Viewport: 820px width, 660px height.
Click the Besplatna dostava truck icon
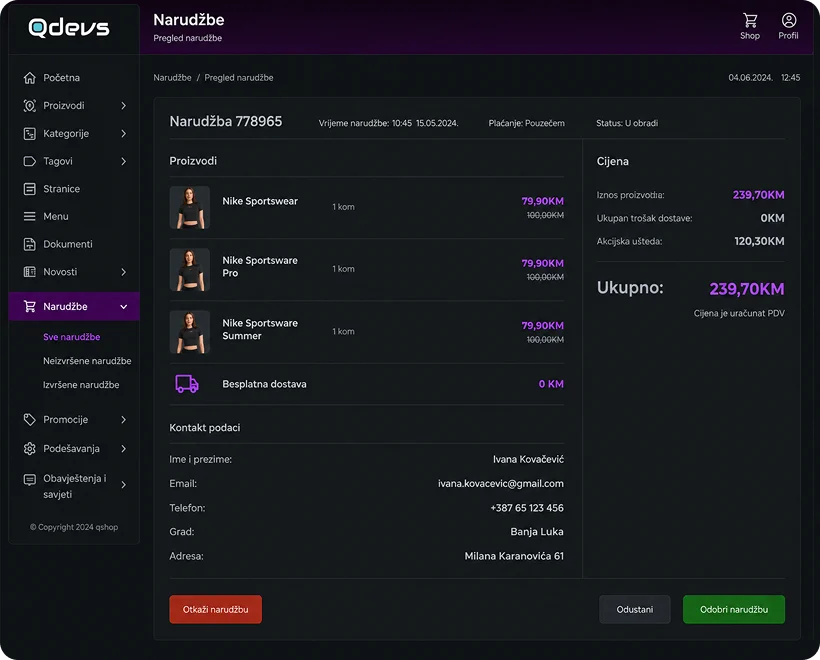tap(187, 384)
